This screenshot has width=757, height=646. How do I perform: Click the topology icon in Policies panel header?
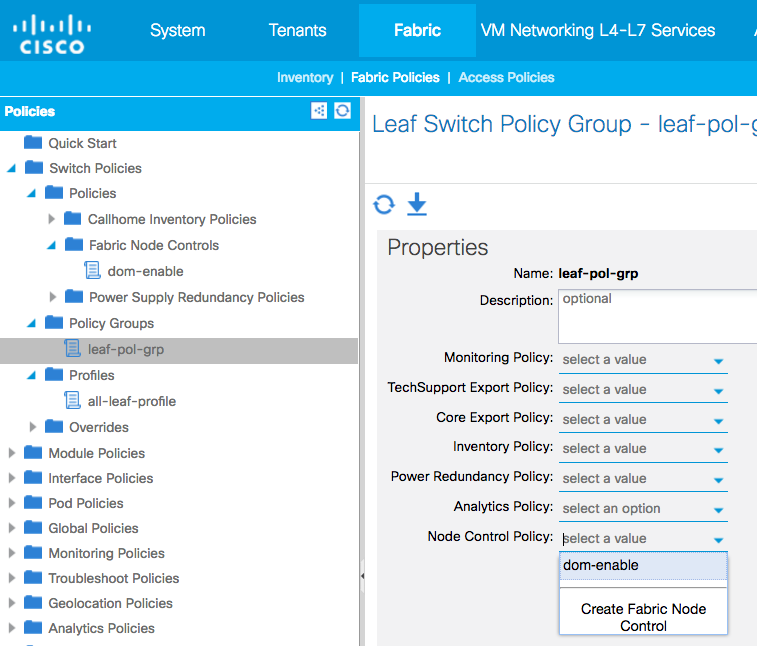pyautogui.click(x=319, y=111)
